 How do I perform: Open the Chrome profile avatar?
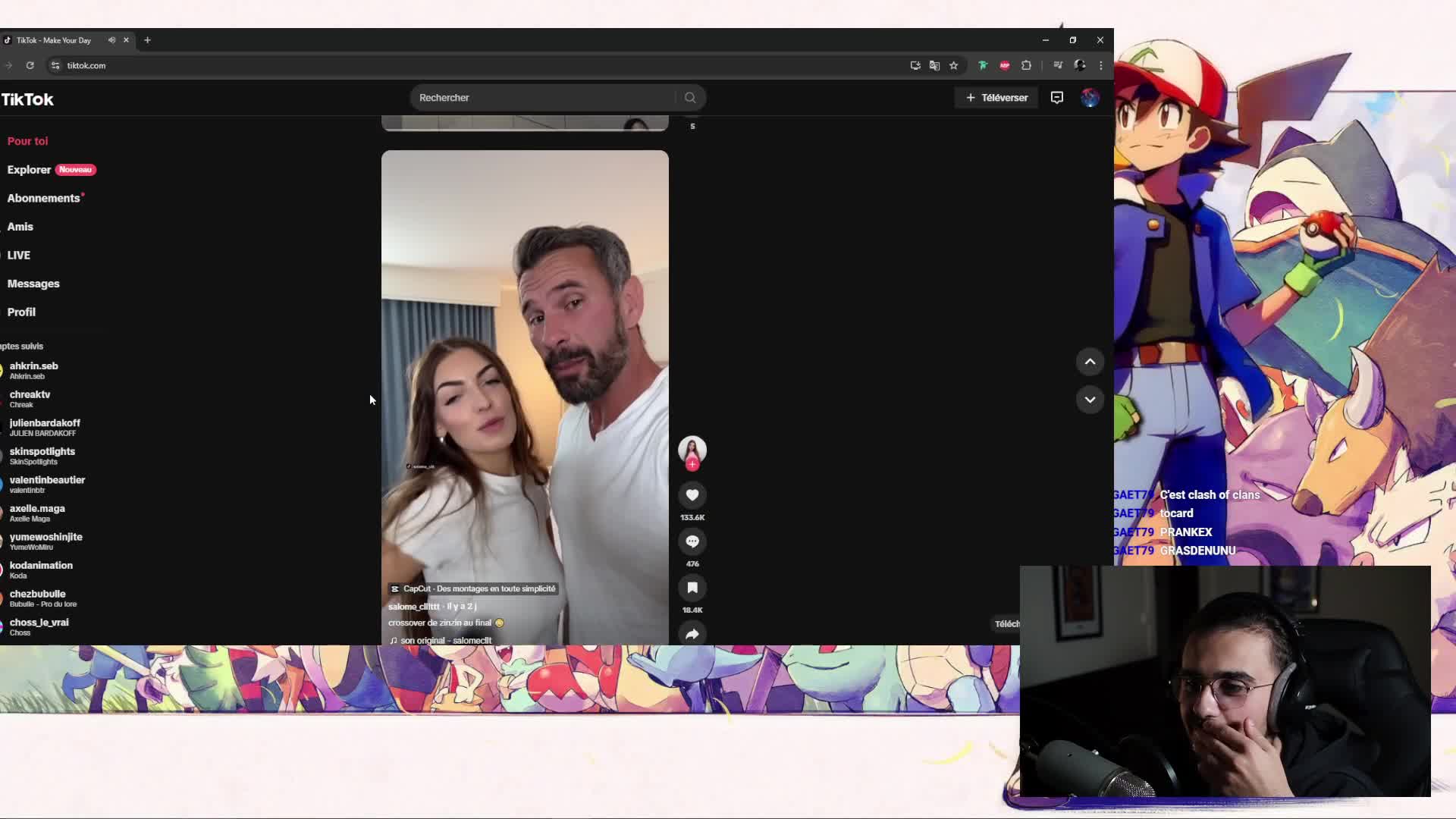coord(1080,65)
